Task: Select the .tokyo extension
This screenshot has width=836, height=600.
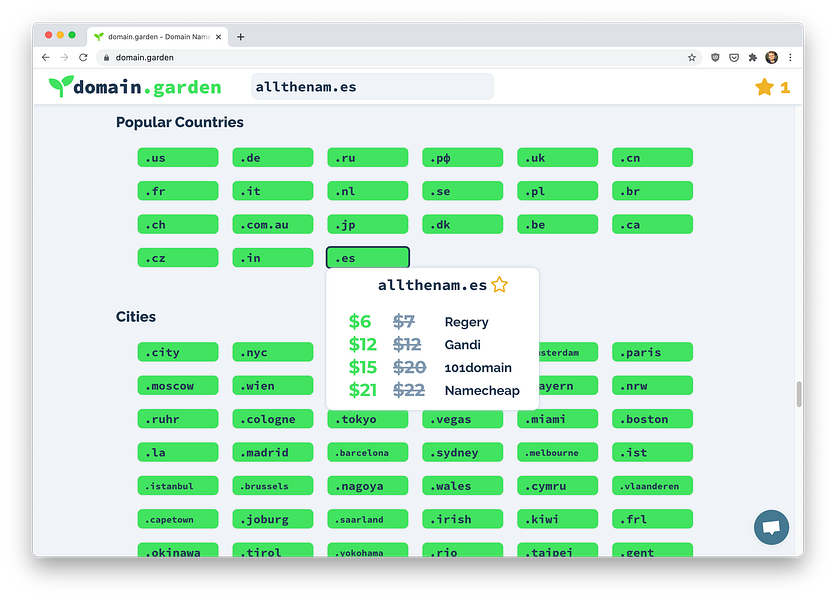Action: [368, 419]
